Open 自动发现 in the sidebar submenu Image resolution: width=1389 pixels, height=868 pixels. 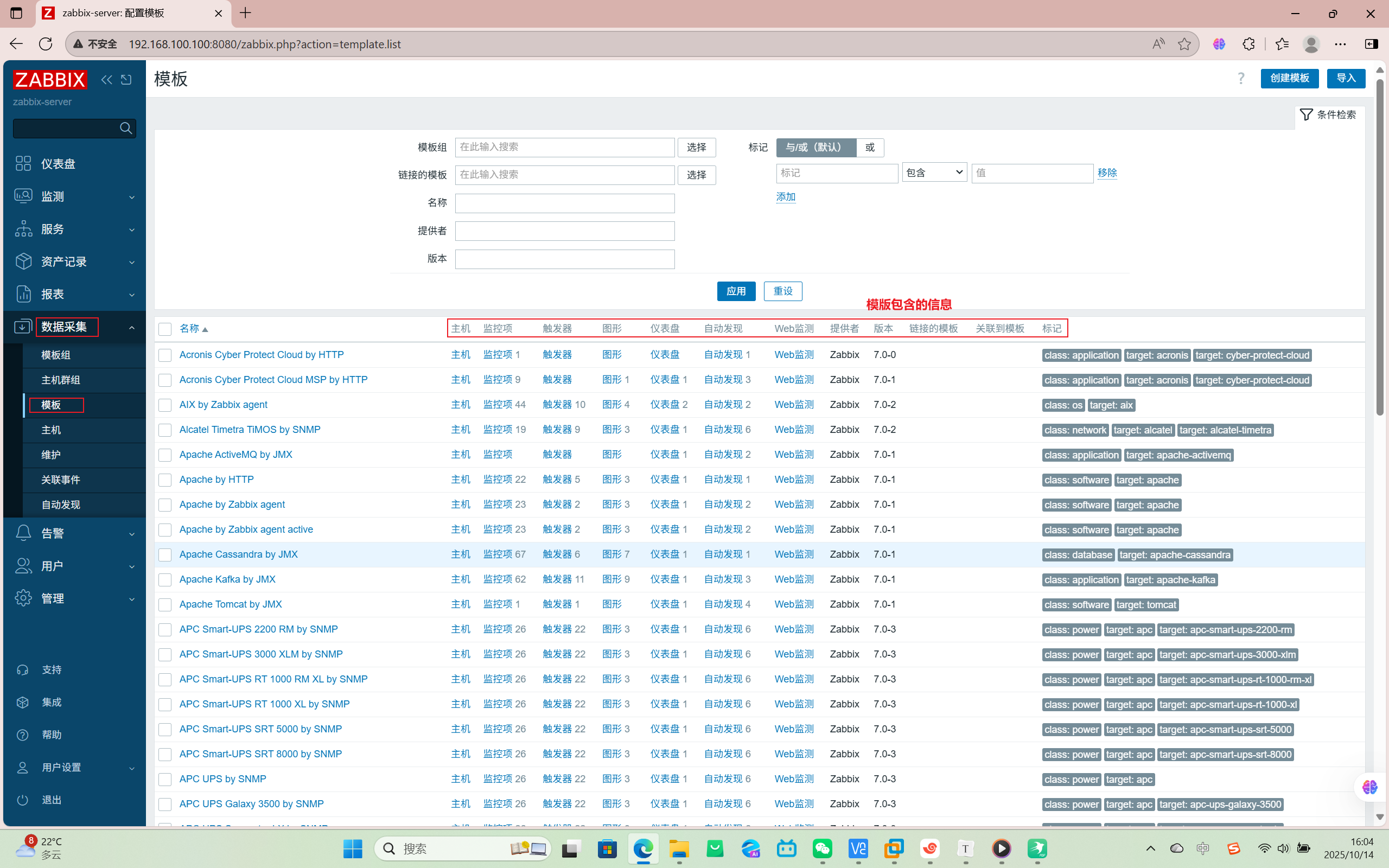click(x=61, y=505)
